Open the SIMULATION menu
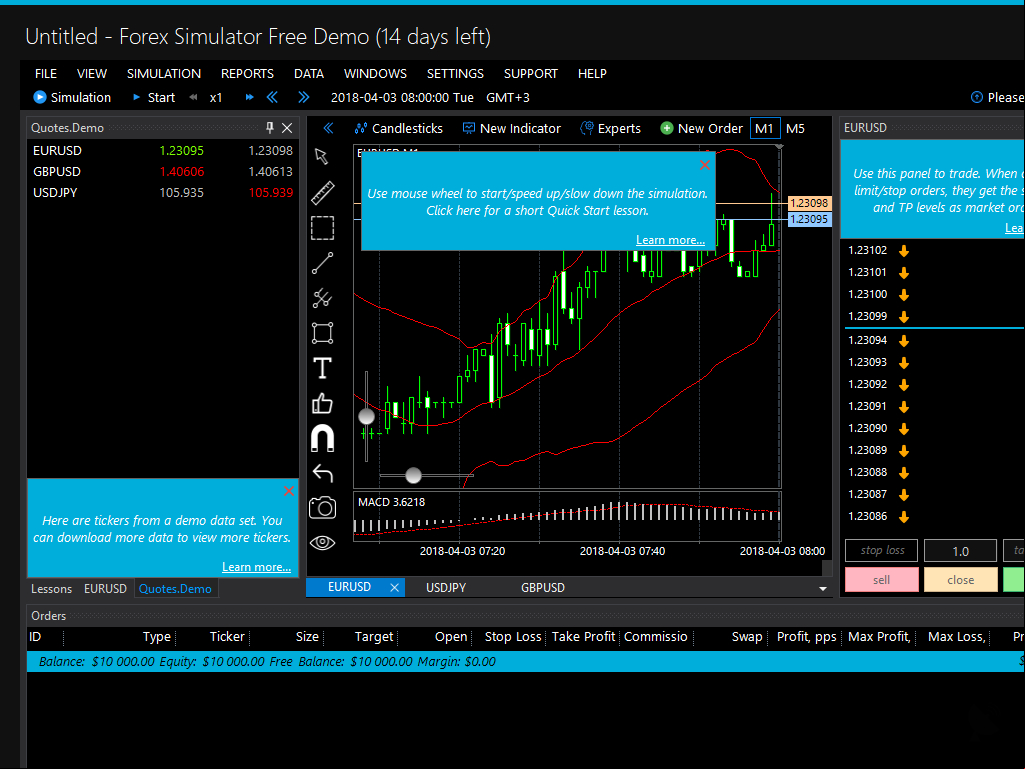The height and width of the screenshot is (769, 1025). click(163, 73)
